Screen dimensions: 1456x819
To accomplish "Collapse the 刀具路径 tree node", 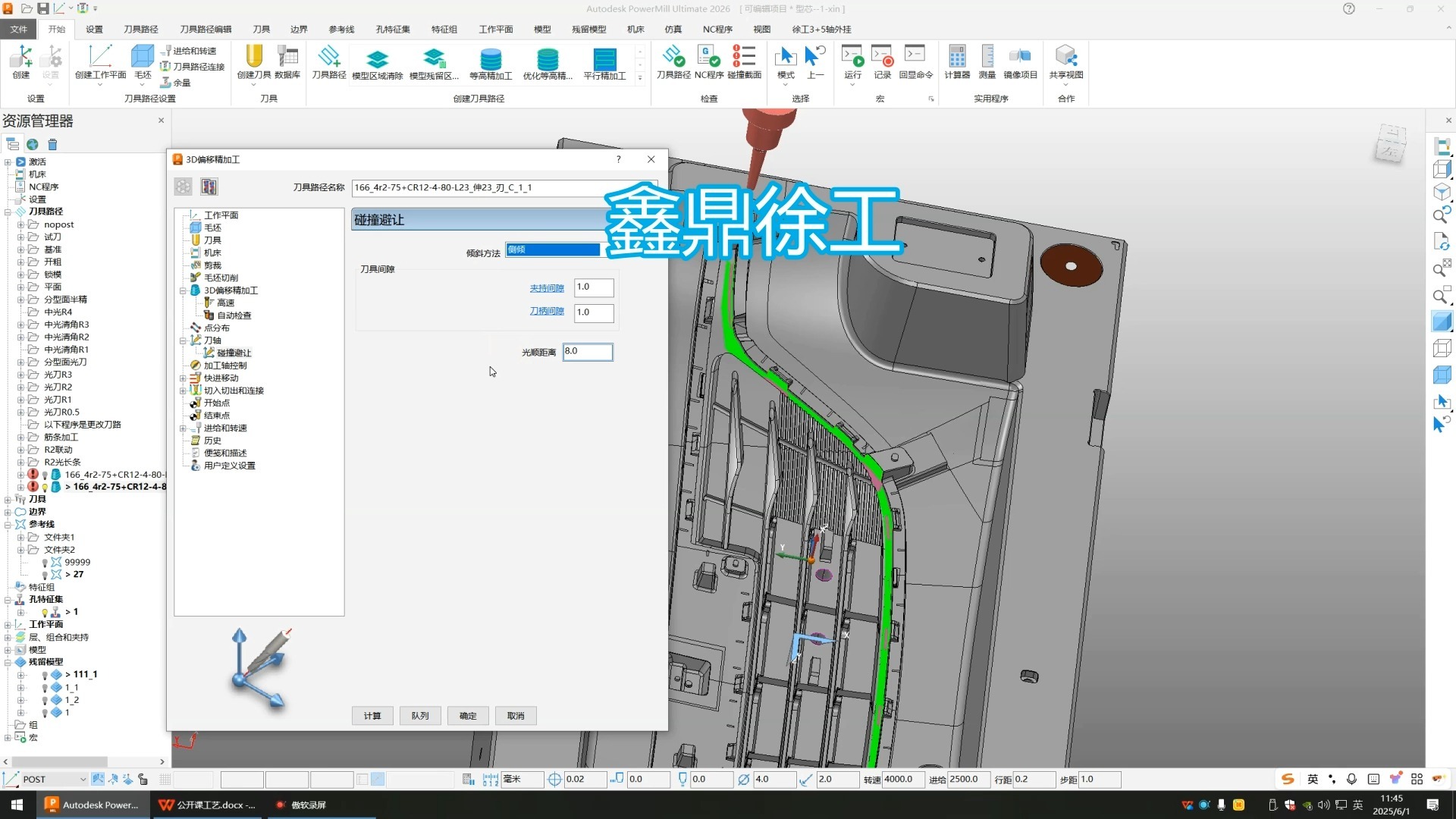I will [8, 212].
